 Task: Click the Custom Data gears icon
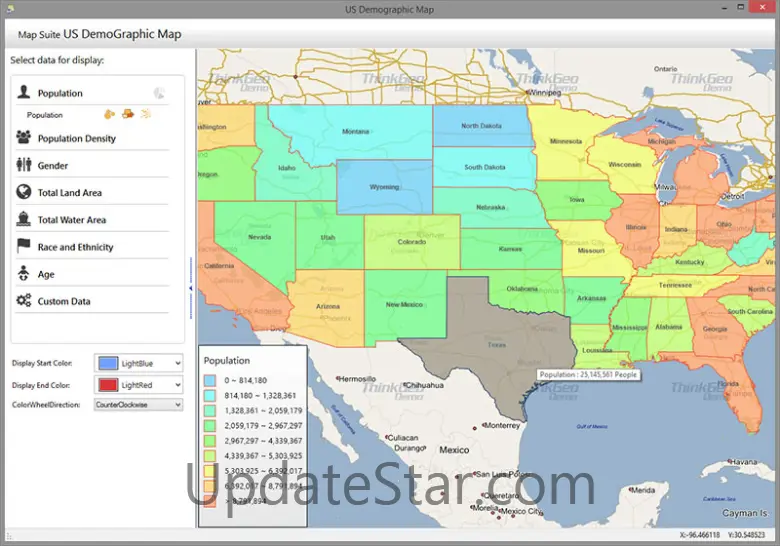pos(23,300)
